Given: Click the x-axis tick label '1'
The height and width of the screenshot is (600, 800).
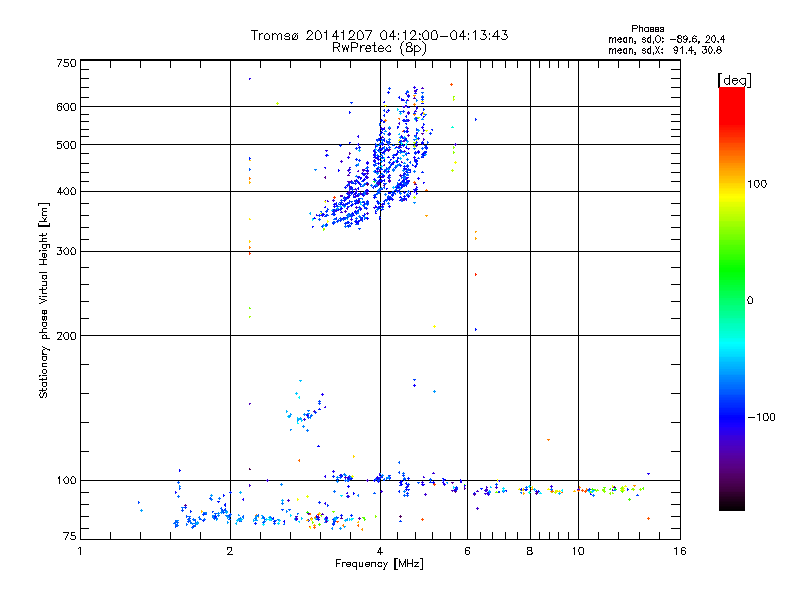Looking at the screenshot, I should (80, 551).
